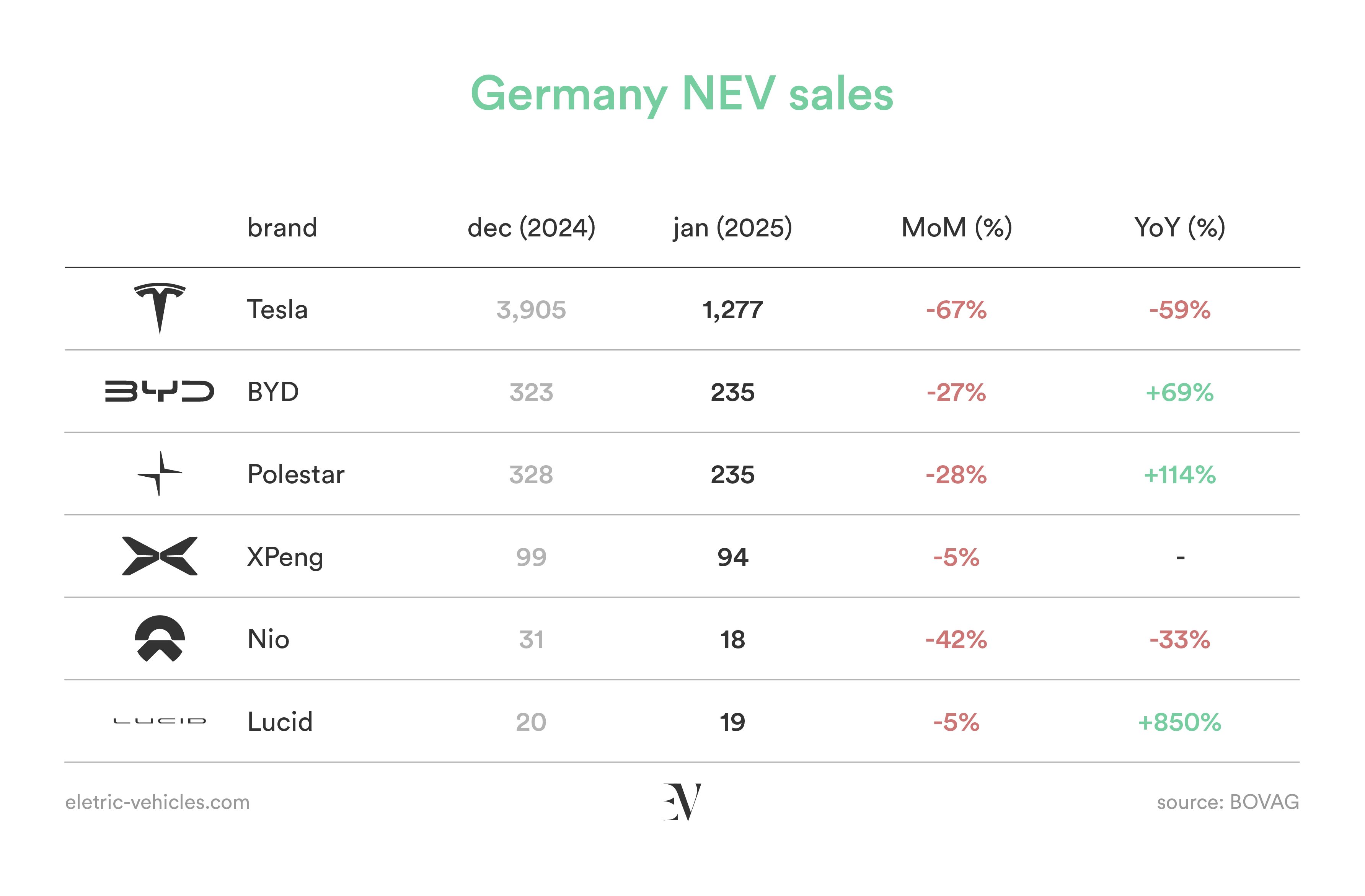Click Lucid's +850% YoY value
The image size is (1365, 896).
(x=1180, y=722)
